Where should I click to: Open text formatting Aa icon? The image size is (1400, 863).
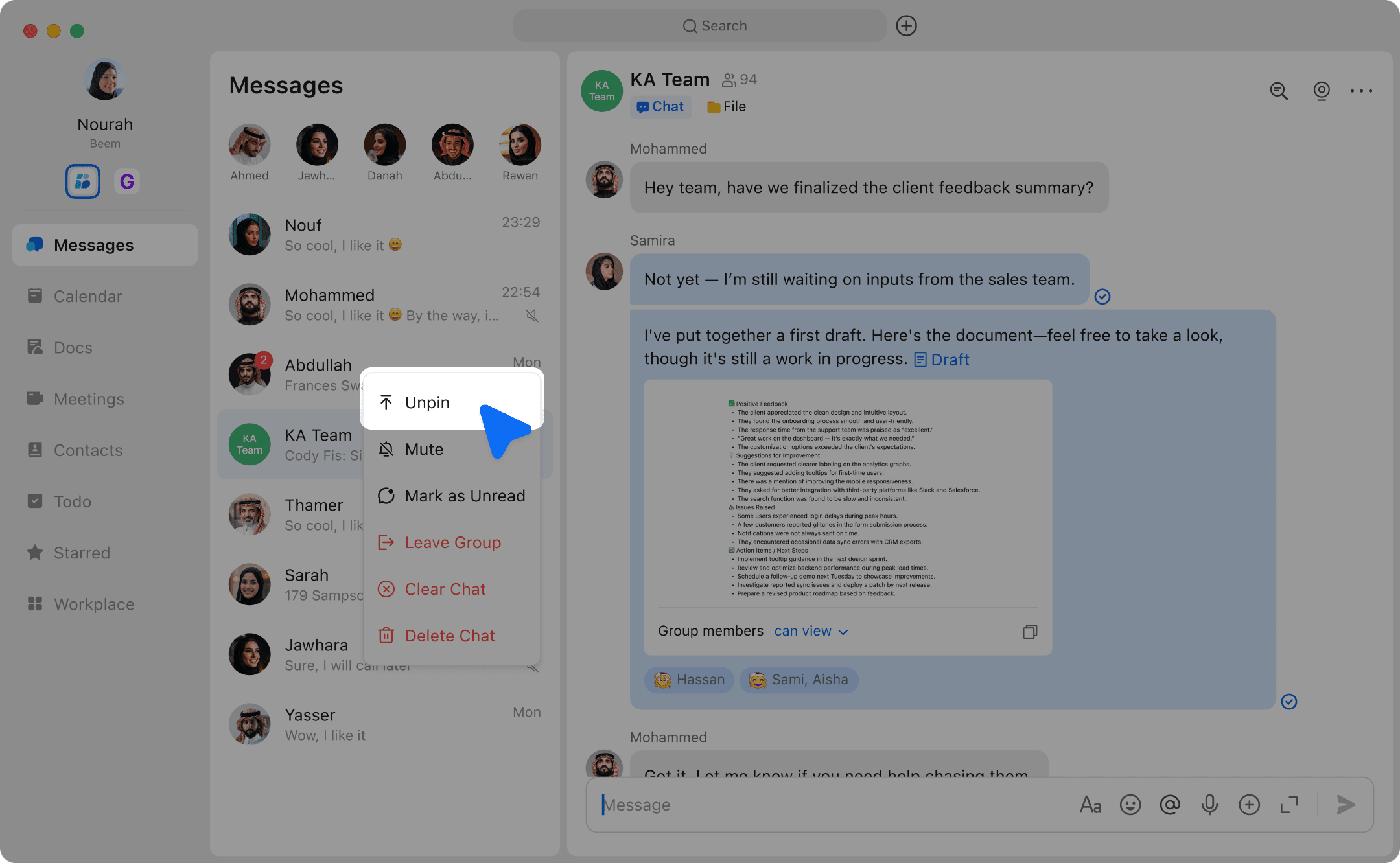coord(1090,805)
